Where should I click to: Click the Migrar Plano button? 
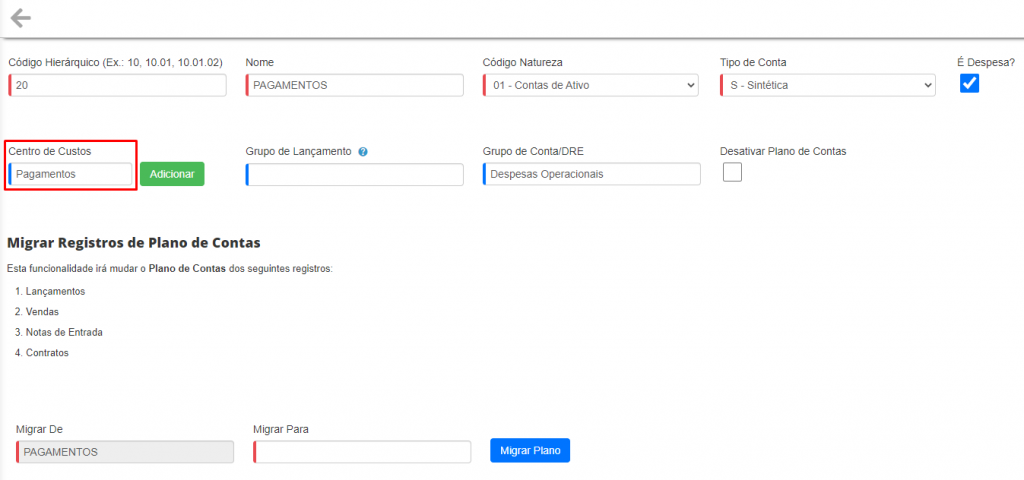(x=530, y=451)
